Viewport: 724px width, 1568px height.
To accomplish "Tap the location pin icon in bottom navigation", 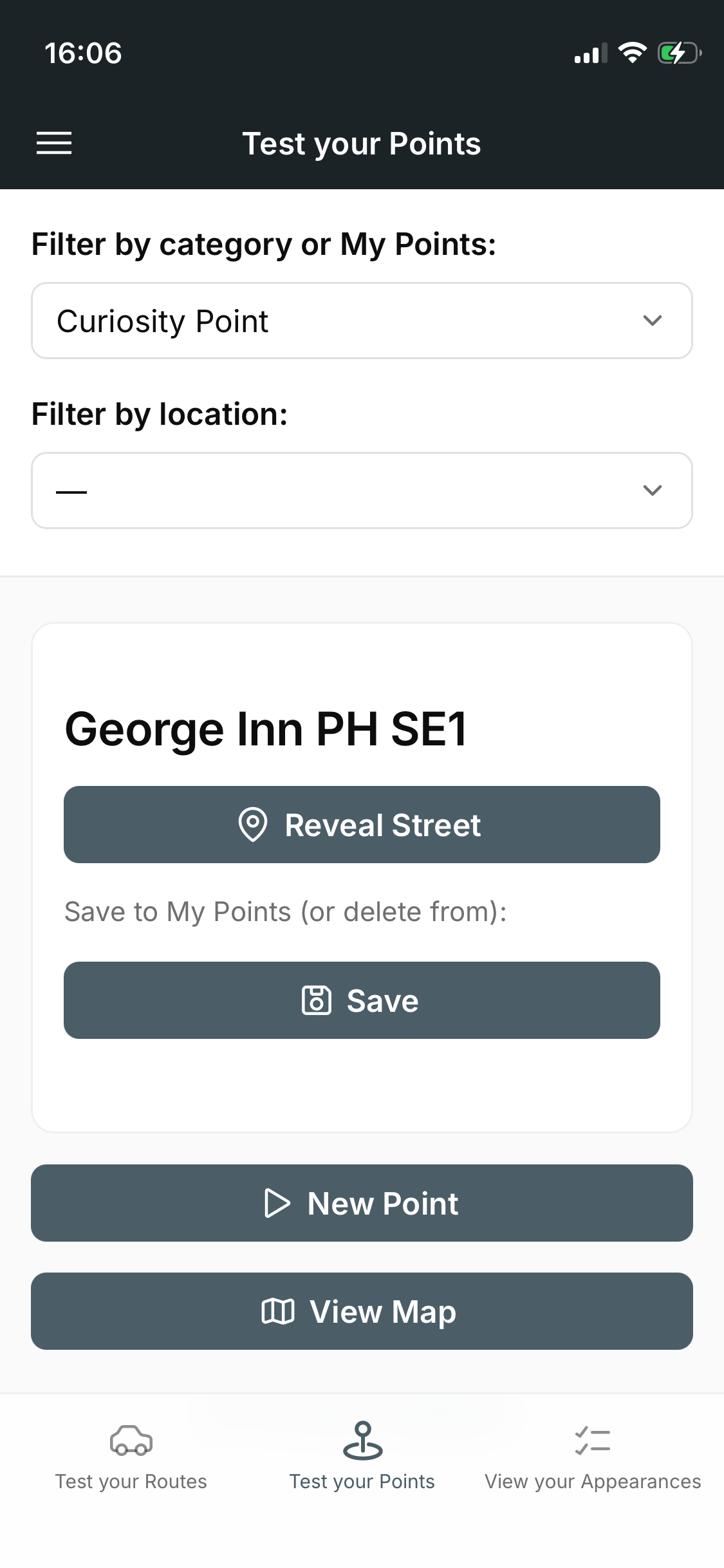I will point(362,1440).
